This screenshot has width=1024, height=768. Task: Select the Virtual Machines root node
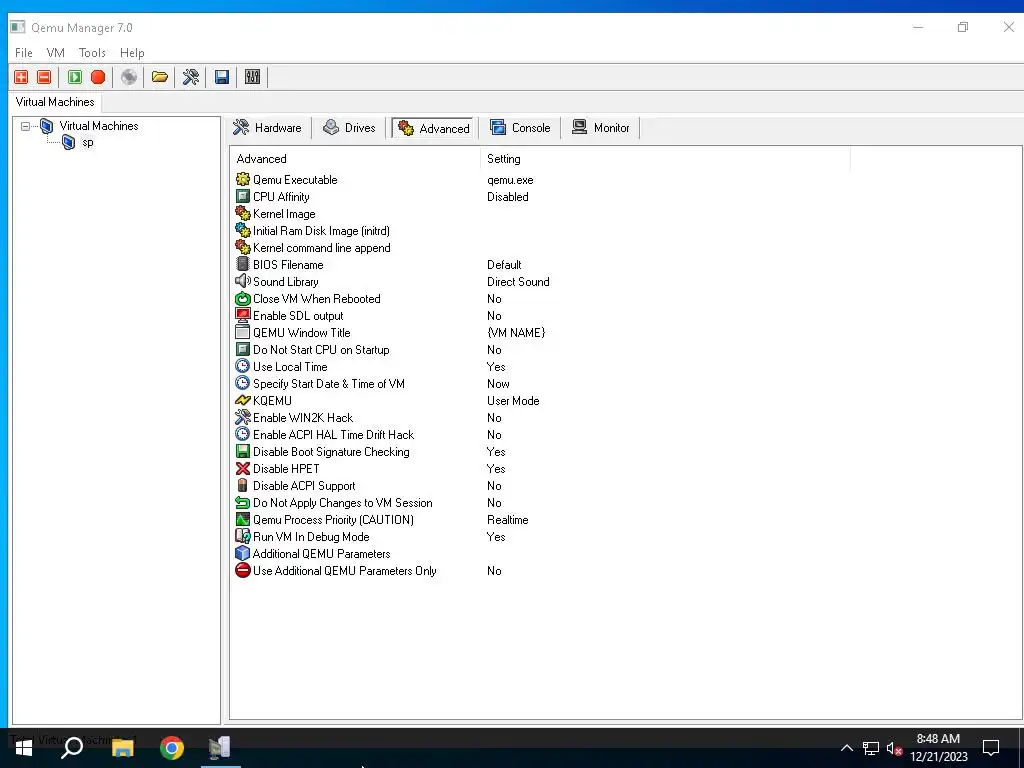click(99, 126)
